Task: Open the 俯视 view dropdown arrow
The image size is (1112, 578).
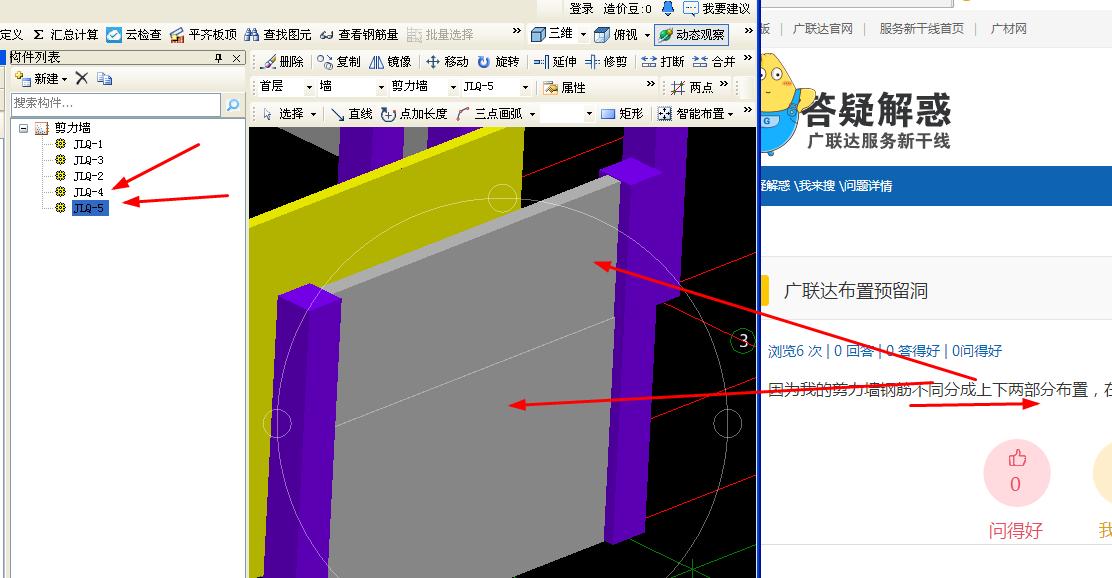Action: (647, 35)
